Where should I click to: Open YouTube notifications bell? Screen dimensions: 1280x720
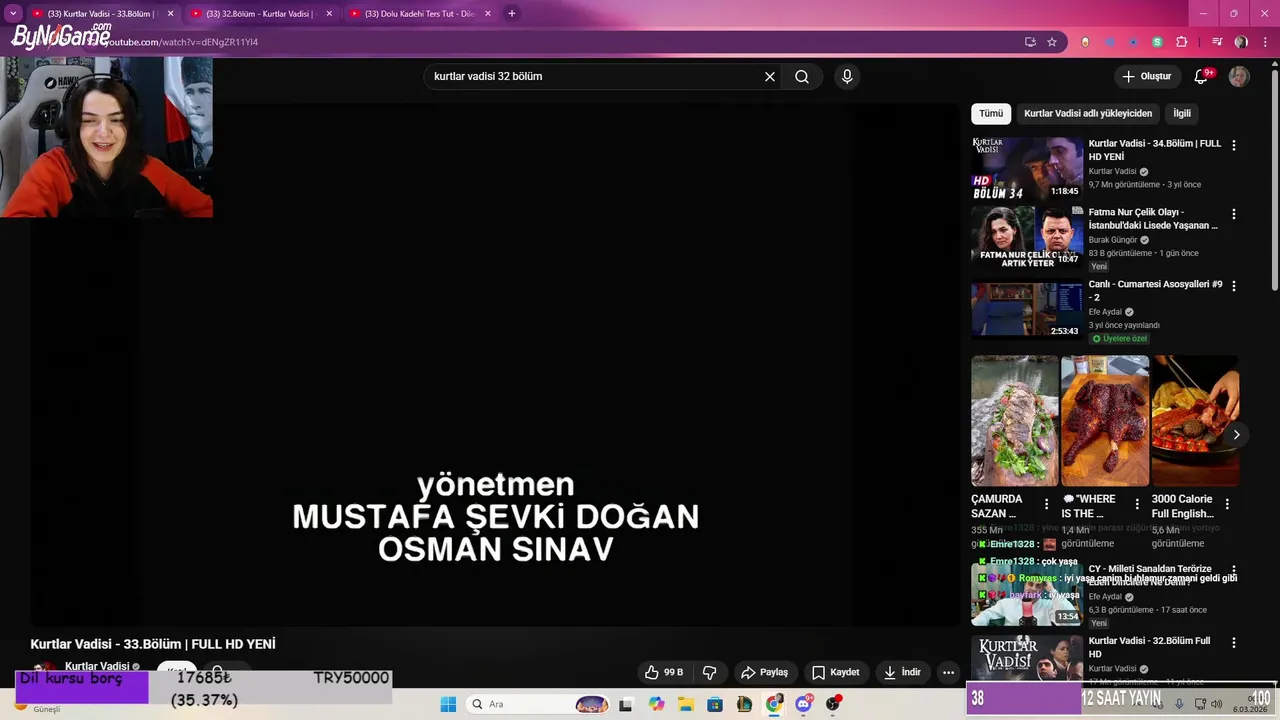[x=1202, y=77]
